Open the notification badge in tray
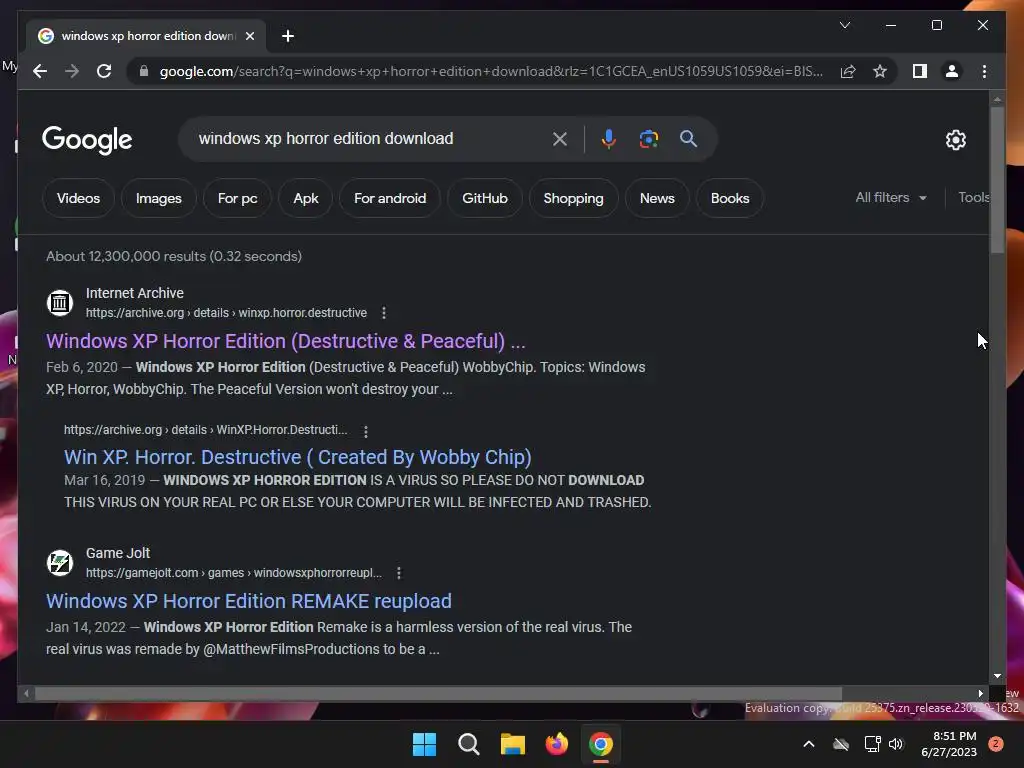This screenshot has width=1024, height=768. (995, 744)
